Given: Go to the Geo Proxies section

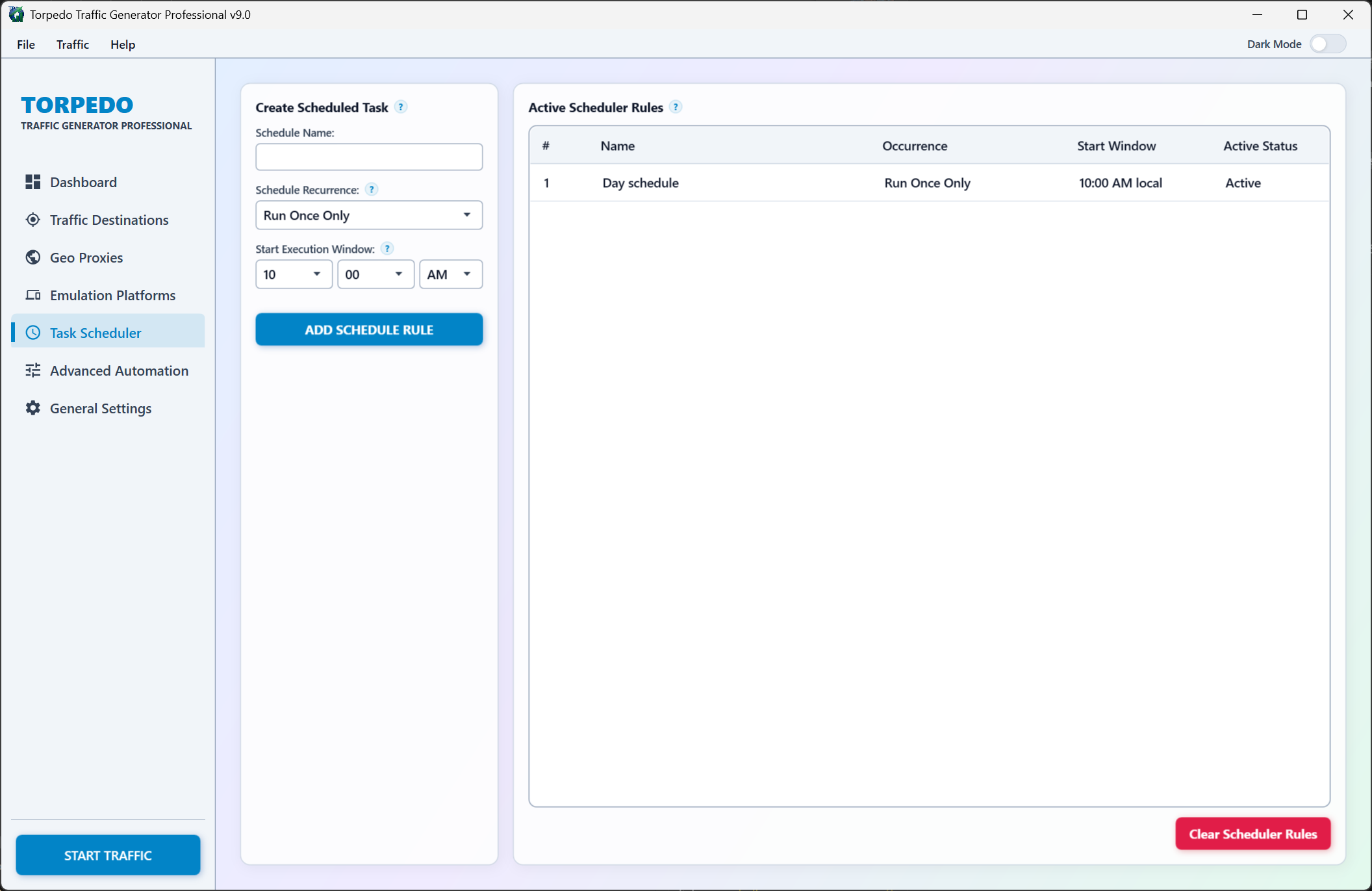Looking at the screenshot, I should point(108,257).
